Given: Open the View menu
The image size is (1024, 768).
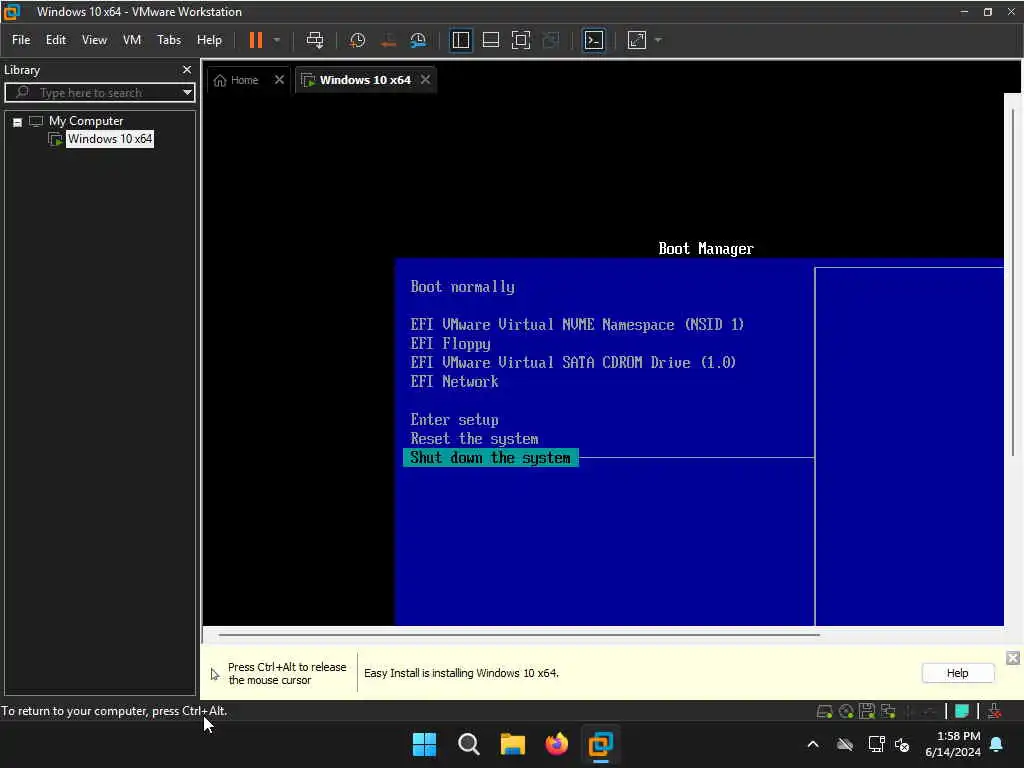Looking at the screenshot, I should click(94, 40).
